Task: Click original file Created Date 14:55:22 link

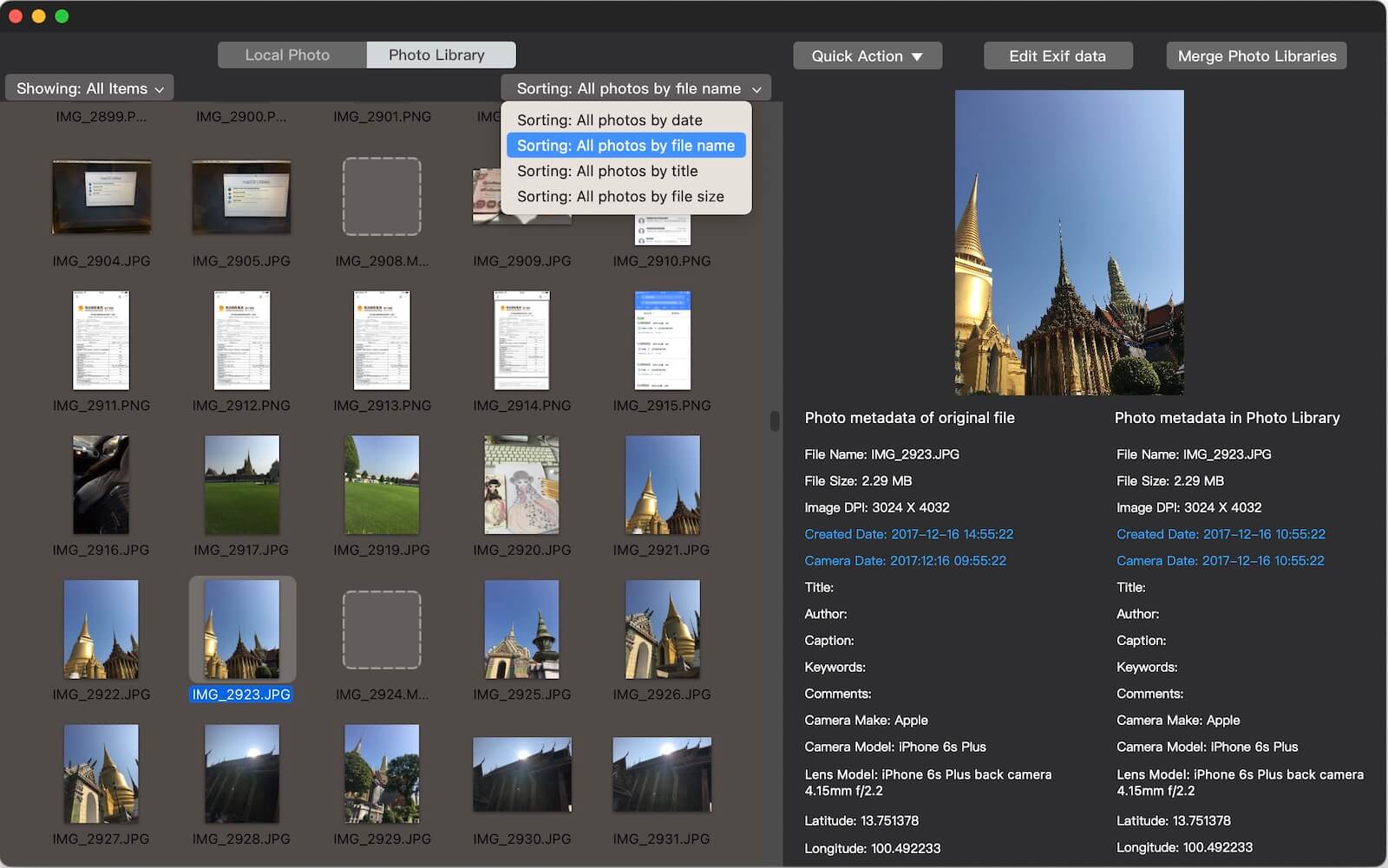Action: point(908,534)
